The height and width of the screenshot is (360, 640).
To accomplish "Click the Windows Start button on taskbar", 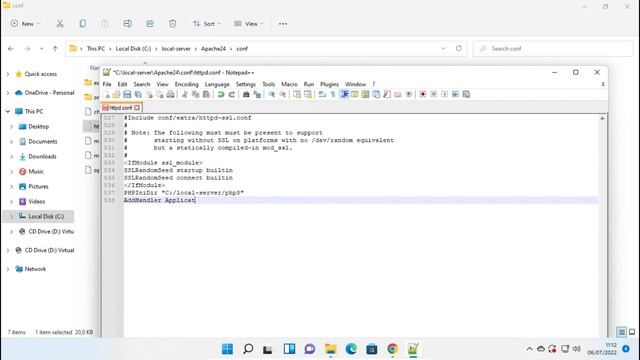I will [x=227, y=349].
